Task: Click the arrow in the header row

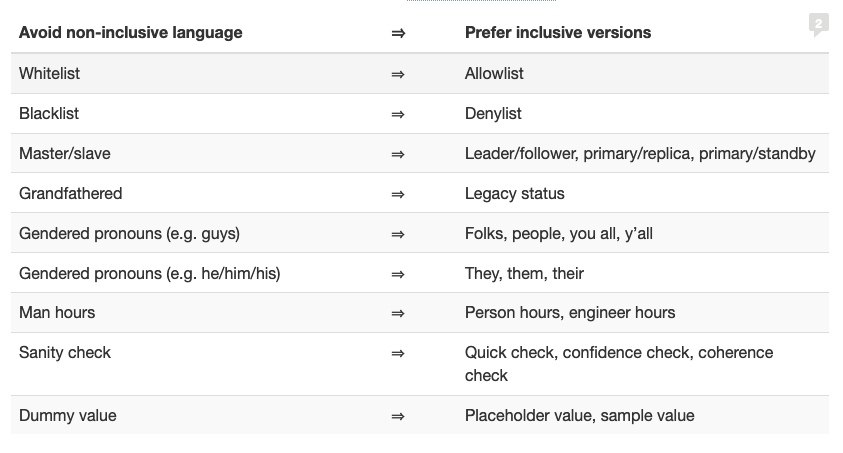Action: point(398,33)
